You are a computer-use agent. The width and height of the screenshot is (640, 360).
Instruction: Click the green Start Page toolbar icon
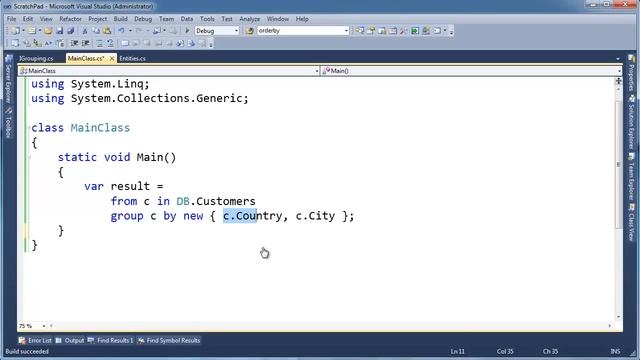(415, 31)
